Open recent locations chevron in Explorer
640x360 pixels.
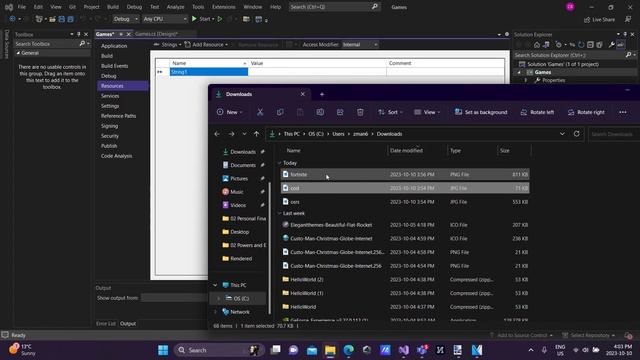coord(244,134)
